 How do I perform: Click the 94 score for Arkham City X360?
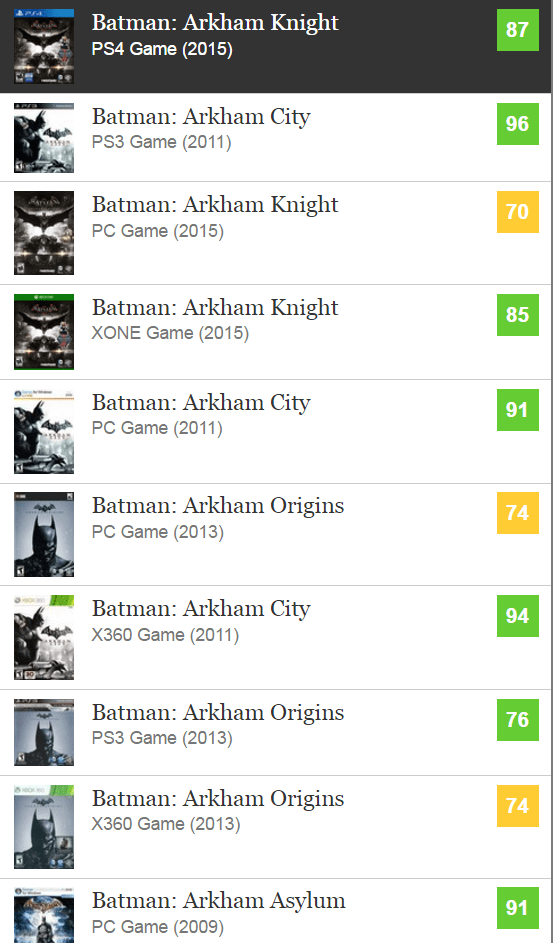point(518,616)
